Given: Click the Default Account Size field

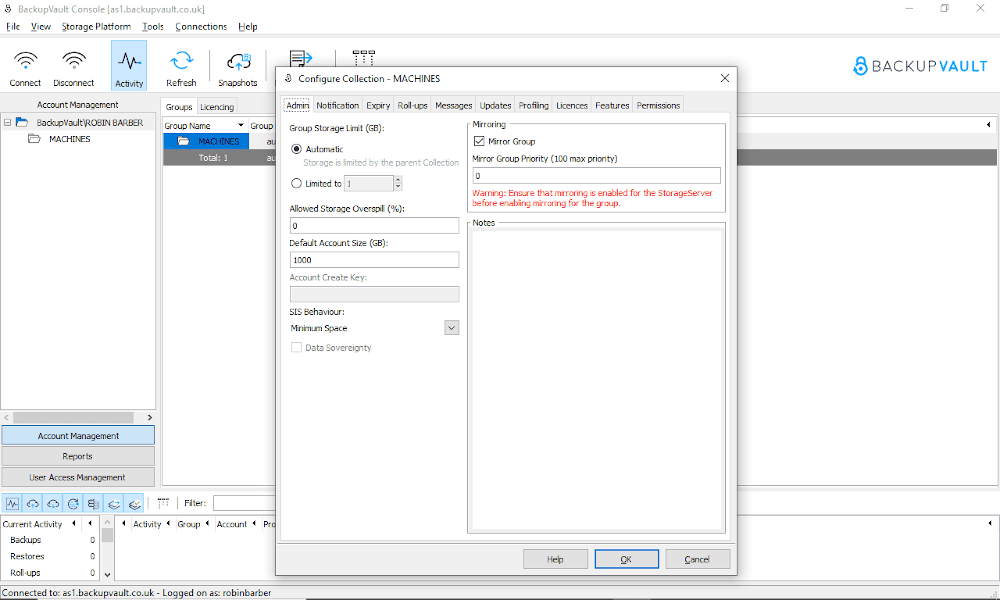Looking at the screenshot, I should pos(374,260).
